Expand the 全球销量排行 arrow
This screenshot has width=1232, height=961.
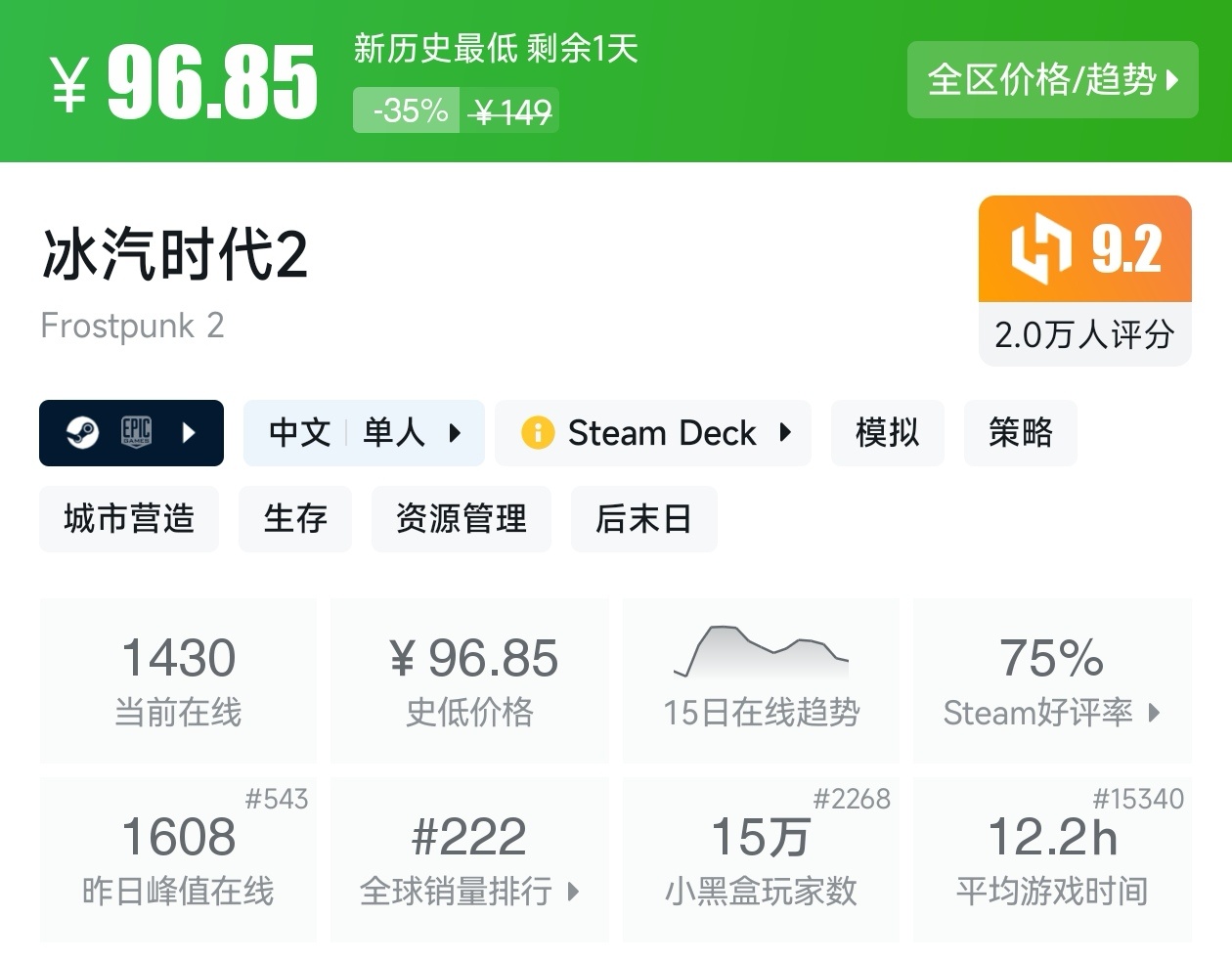[573, 891]
